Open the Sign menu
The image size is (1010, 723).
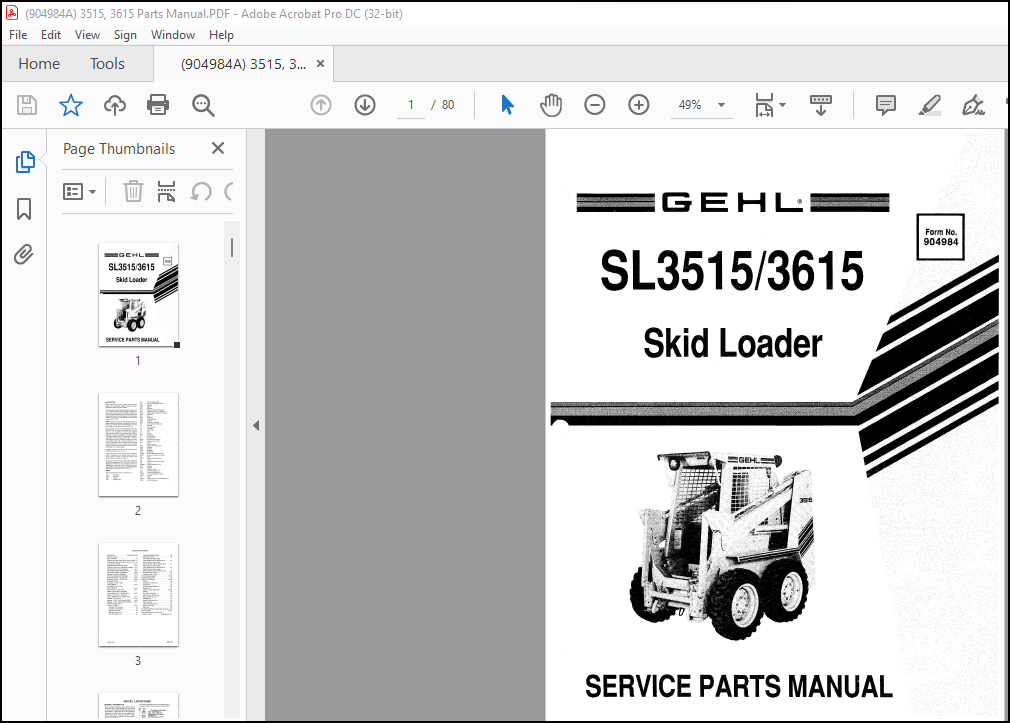(x=125, y=35)
